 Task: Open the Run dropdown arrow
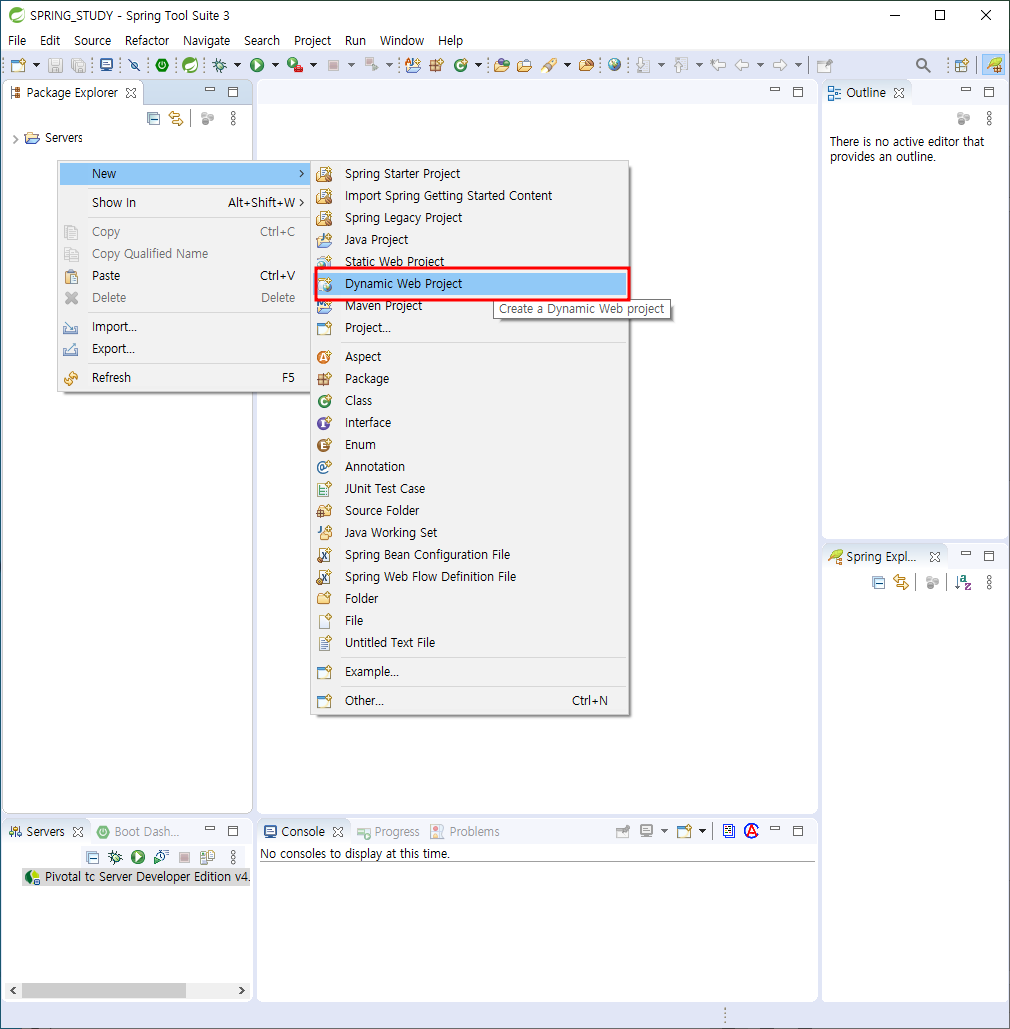tap(275, 65)
